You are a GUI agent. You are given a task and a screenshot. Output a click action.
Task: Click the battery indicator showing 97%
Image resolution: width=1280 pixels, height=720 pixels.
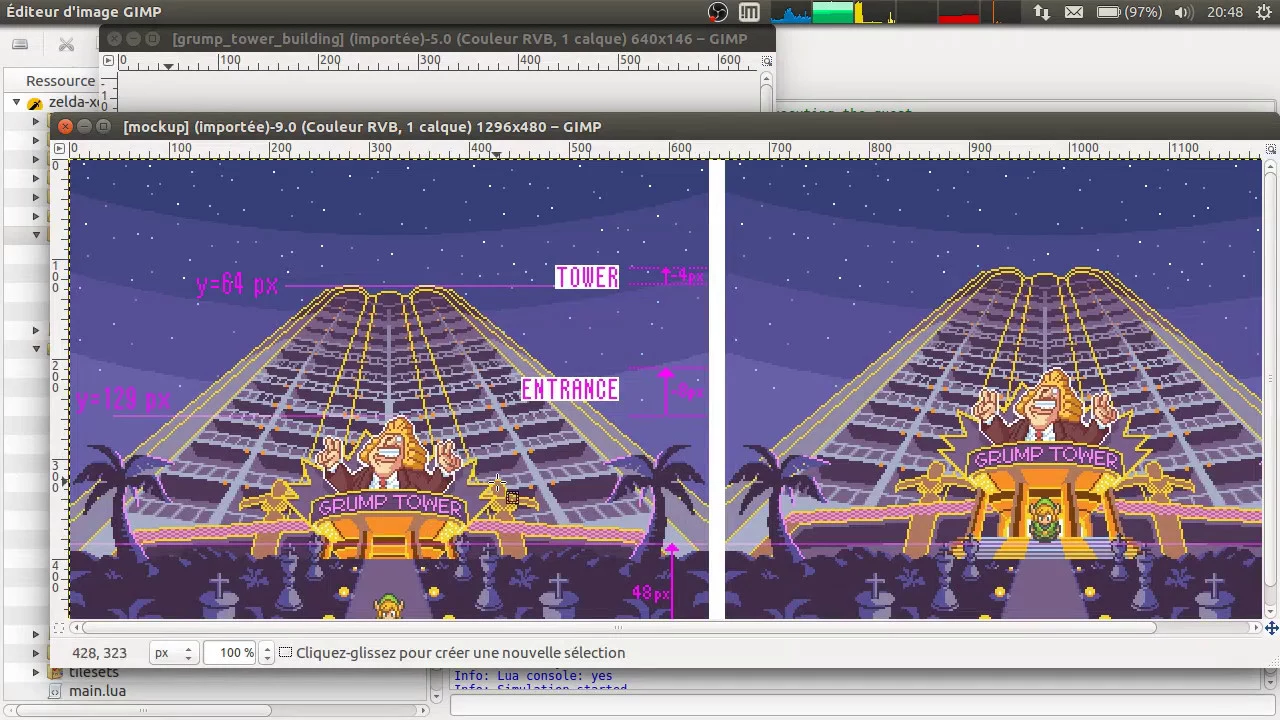pyautogui.click(x=1128, y=12)
